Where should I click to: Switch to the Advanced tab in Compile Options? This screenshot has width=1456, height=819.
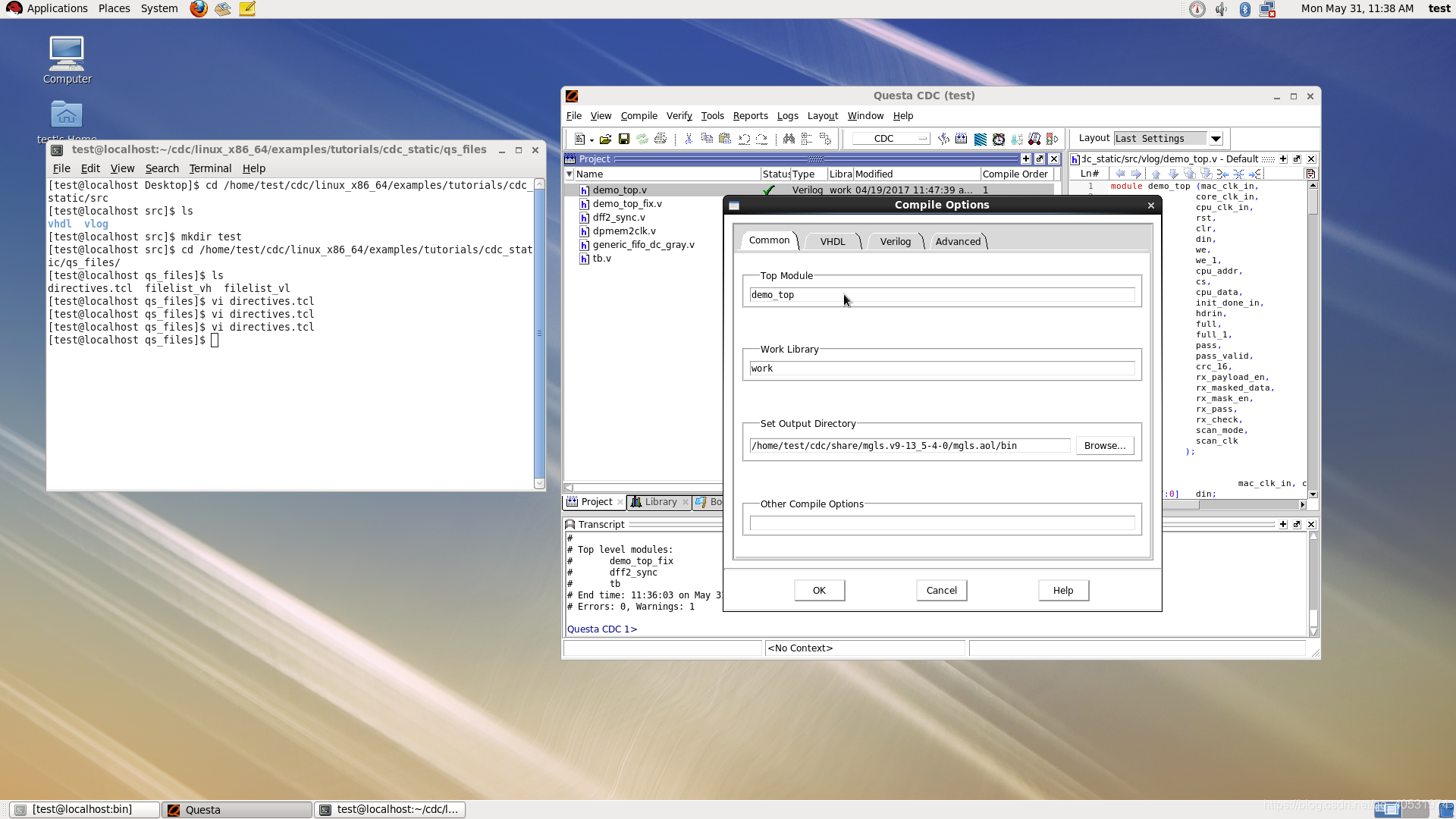pos(957,241)
